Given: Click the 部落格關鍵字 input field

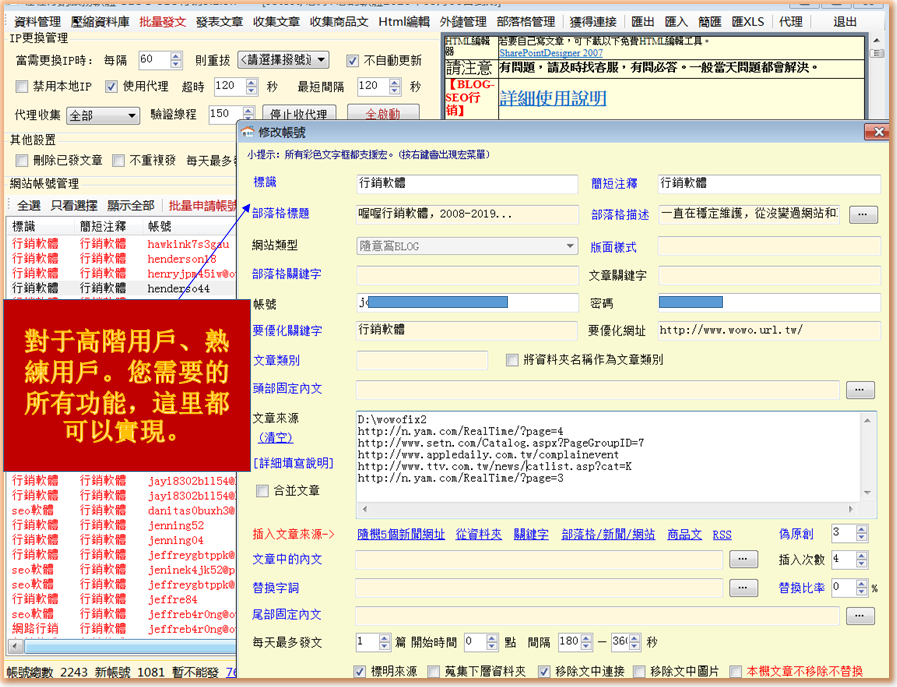Looking at the screenshot, I should (x=467, y=274).
